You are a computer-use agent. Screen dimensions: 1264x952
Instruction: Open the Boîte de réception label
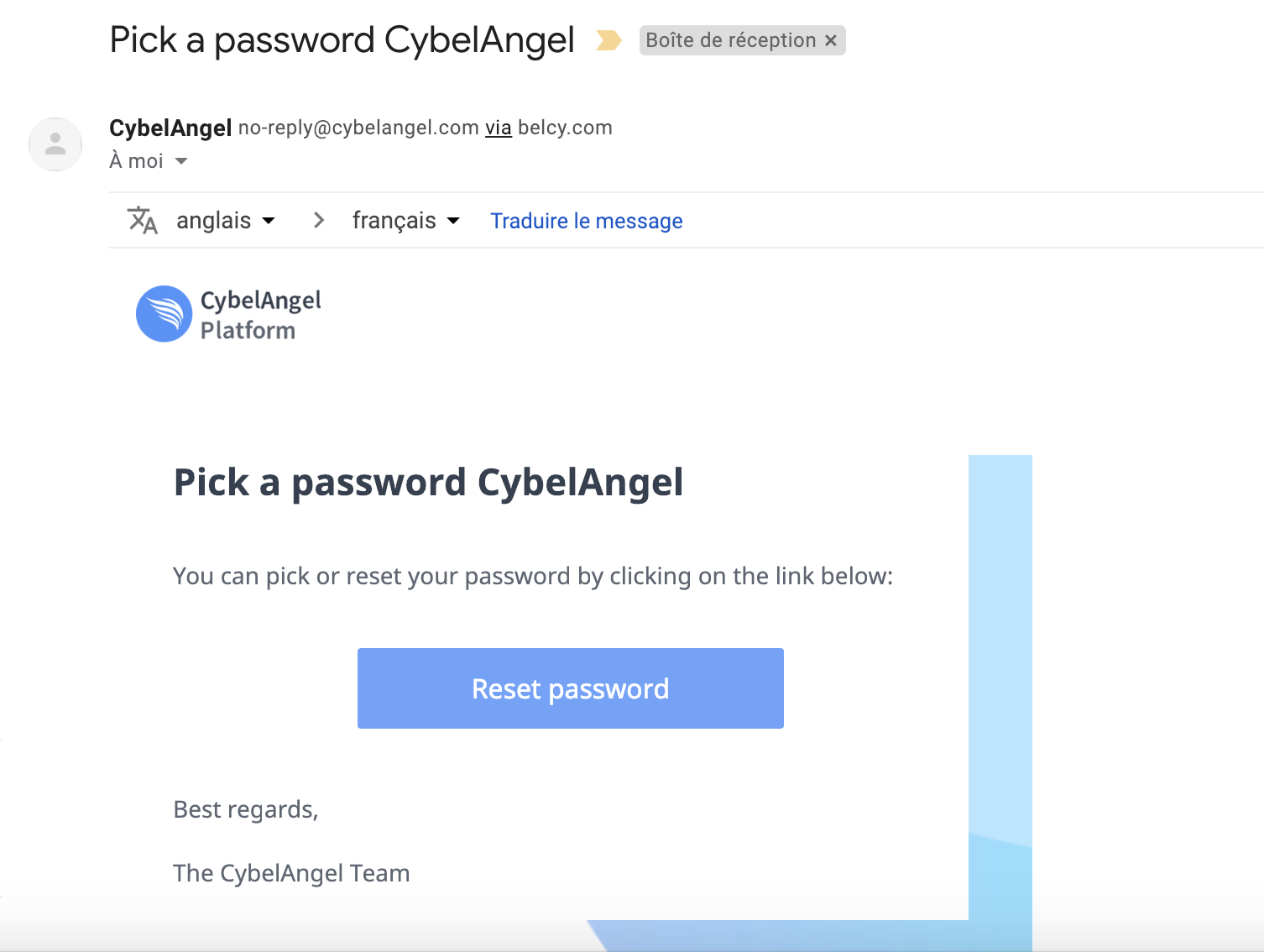pos(730,40)
